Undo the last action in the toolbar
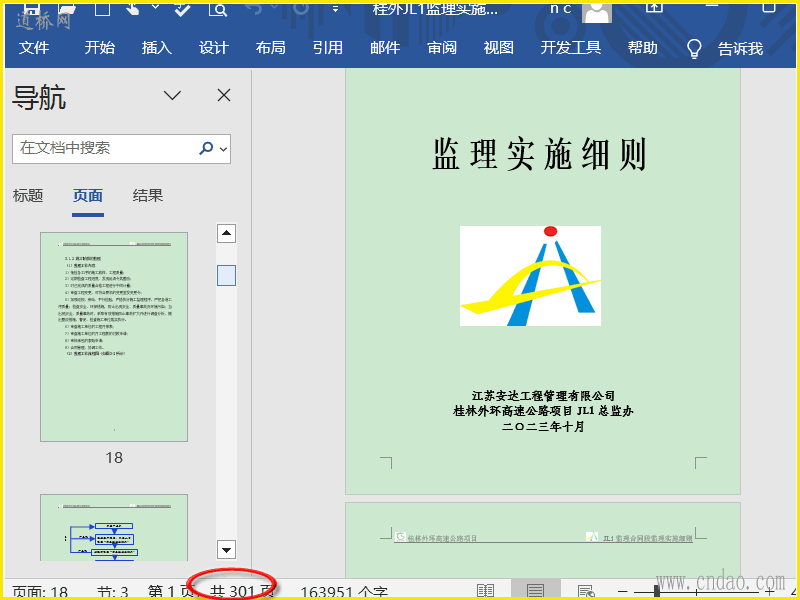The image size is (800, 600). click(253, 8)
